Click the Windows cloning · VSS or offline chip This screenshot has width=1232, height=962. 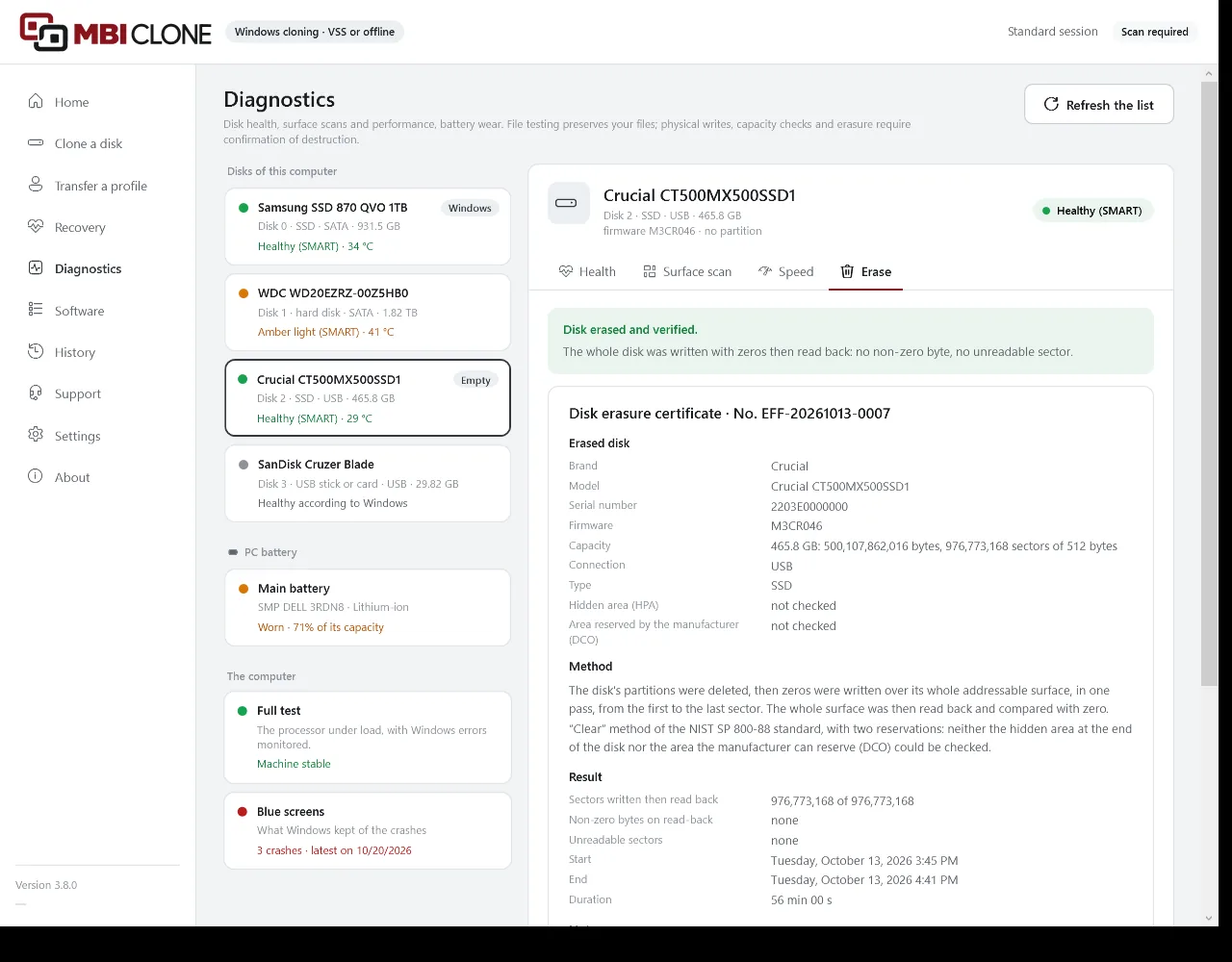[x=315, y=32]
